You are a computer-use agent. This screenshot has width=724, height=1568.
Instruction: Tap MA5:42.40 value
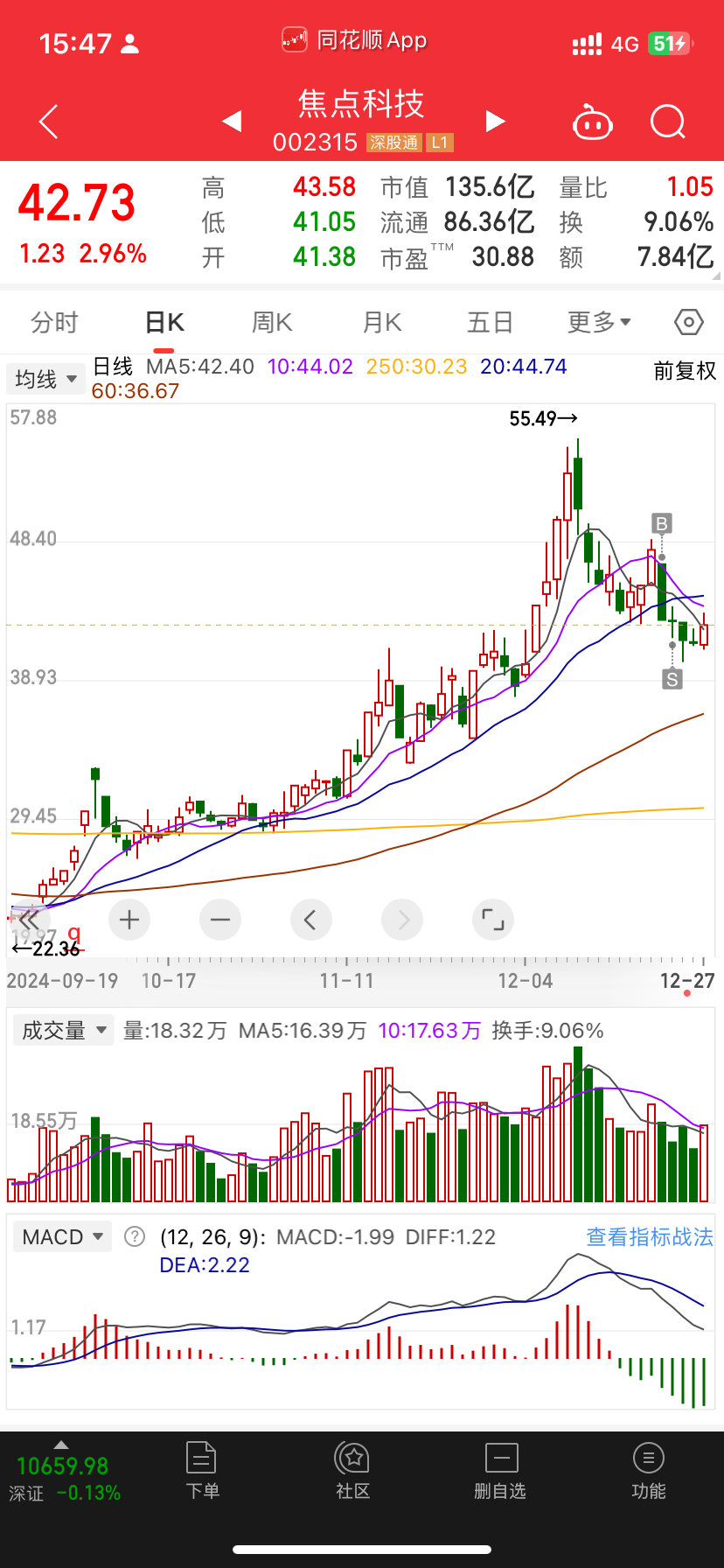tap(199, 367)
